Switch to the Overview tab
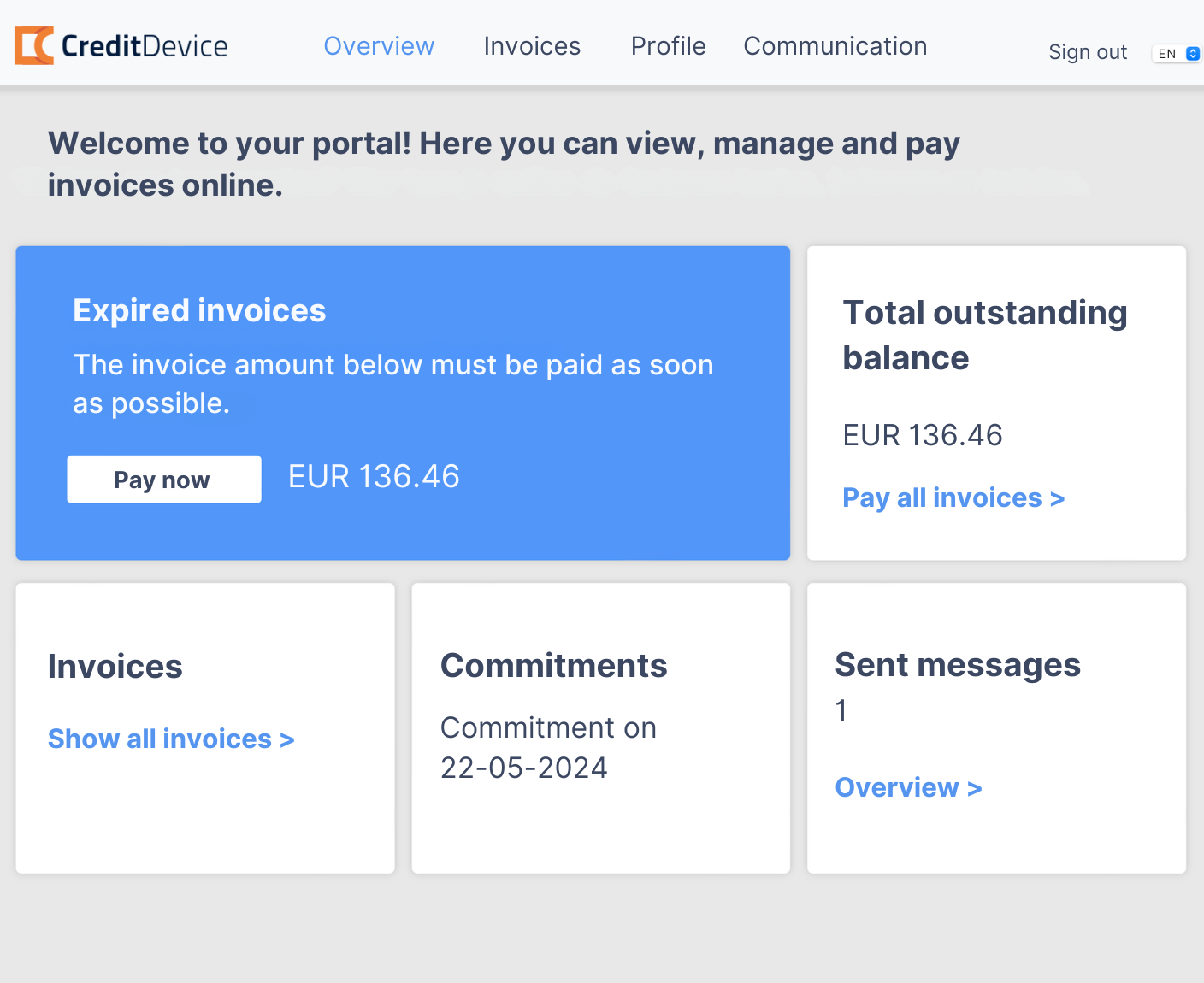 (x=379, y=46)
